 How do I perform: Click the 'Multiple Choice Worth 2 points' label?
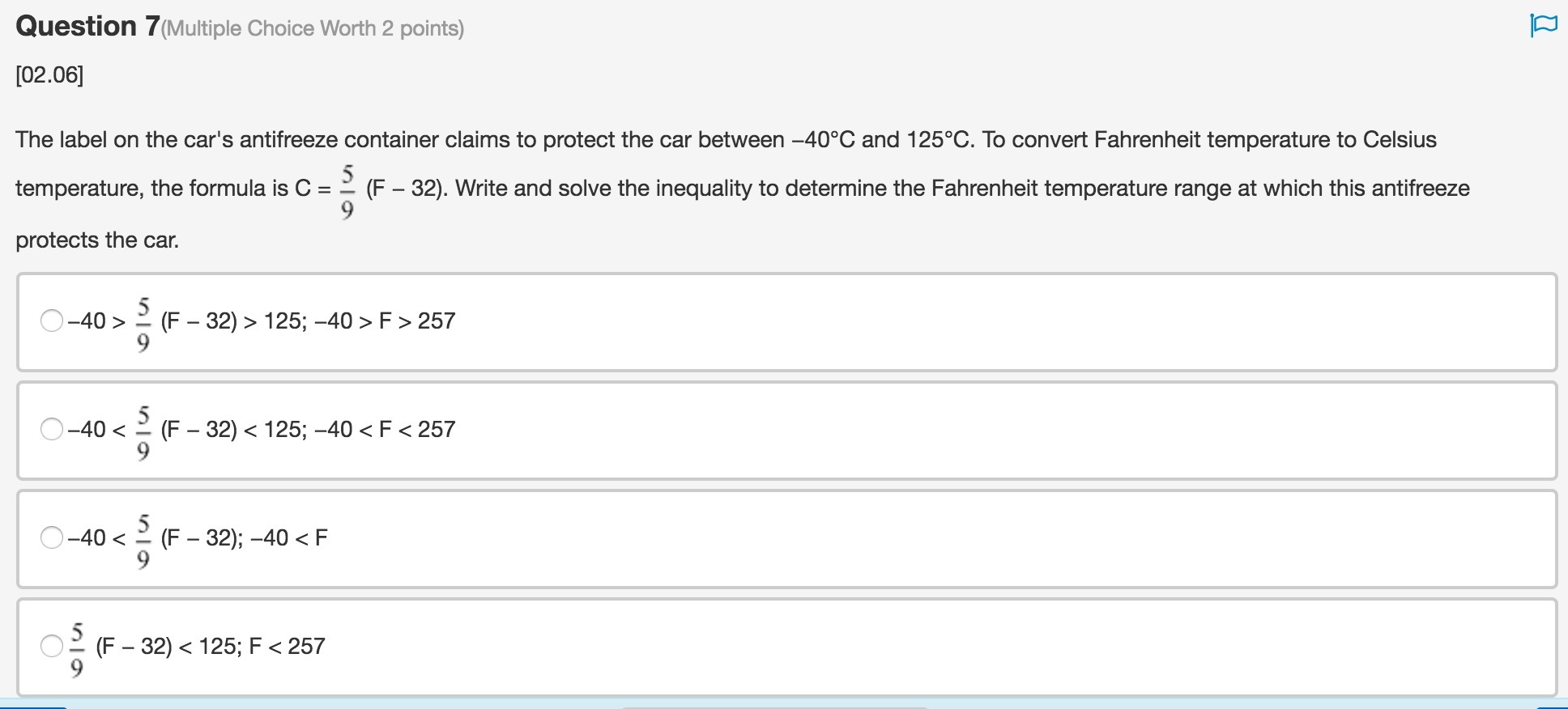tap(313, 29)
